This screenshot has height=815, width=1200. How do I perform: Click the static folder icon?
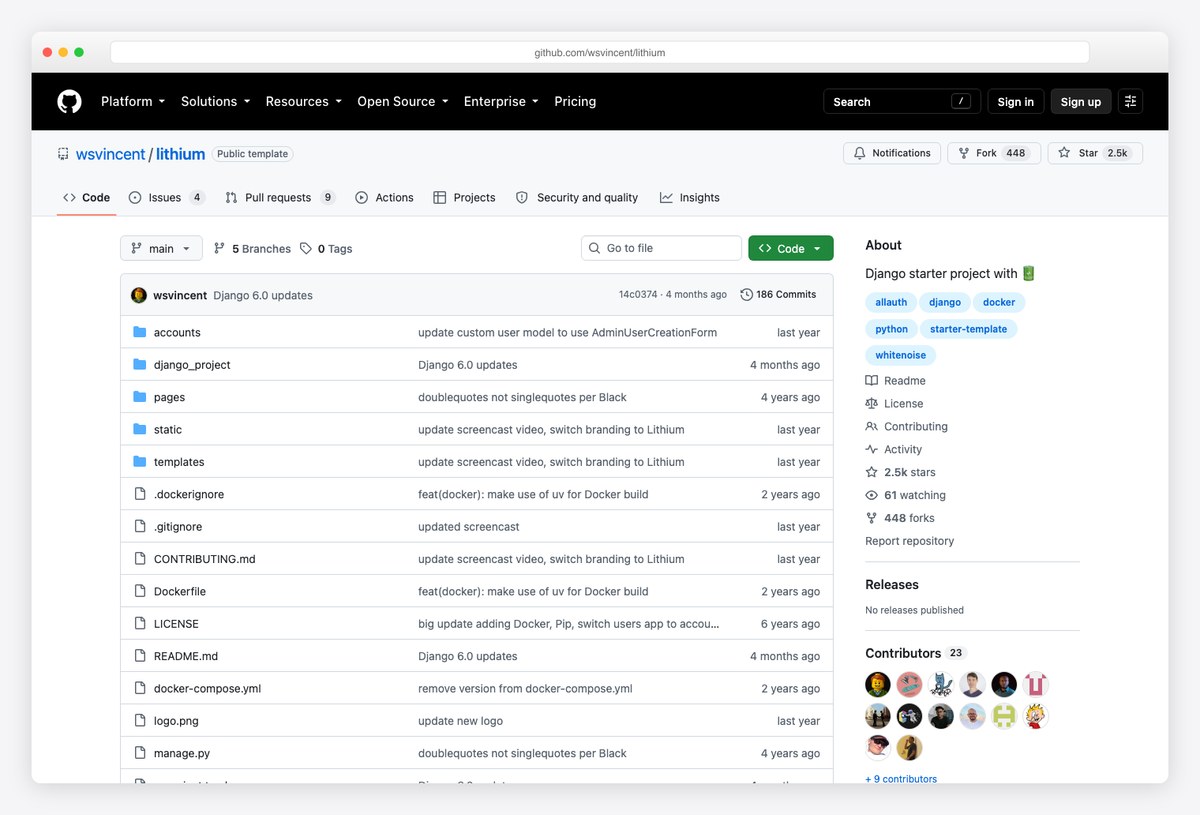[140, 429]
